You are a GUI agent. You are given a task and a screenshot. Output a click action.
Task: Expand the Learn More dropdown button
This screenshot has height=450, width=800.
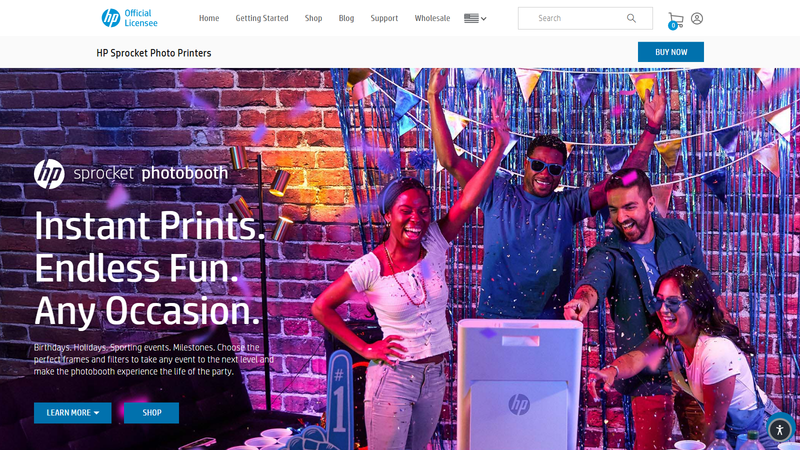pyautogui.click(x=72, y=413)
